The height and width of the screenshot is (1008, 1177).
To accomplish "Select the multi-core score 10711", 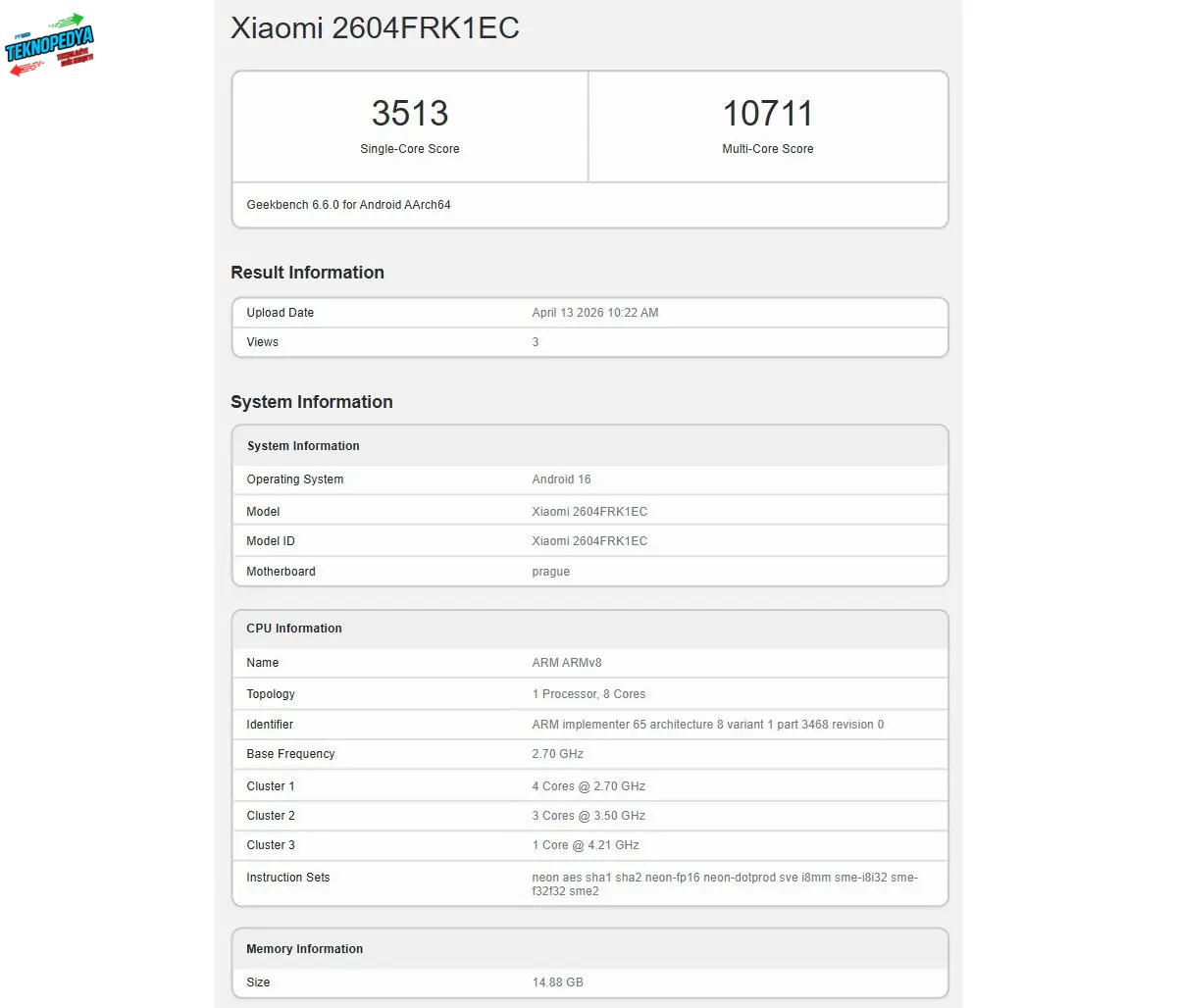I will pos(767,114).
